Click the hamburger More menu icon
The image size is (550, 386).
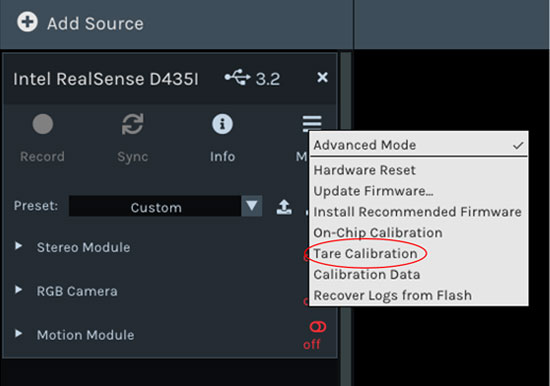pyautogui.click(x=312, y=124)
